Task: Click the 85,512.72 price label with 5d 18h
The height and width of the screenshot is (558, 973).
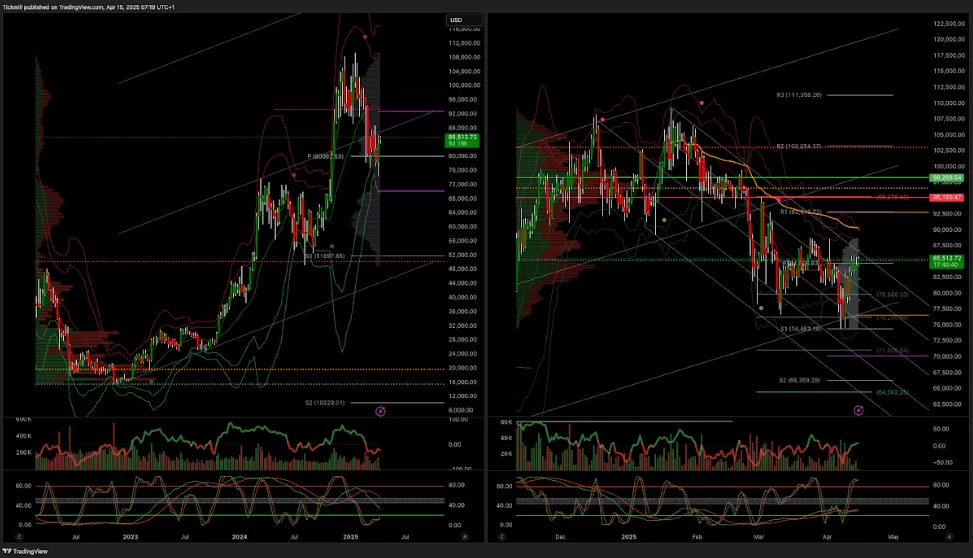Action: tap(463, 140)
